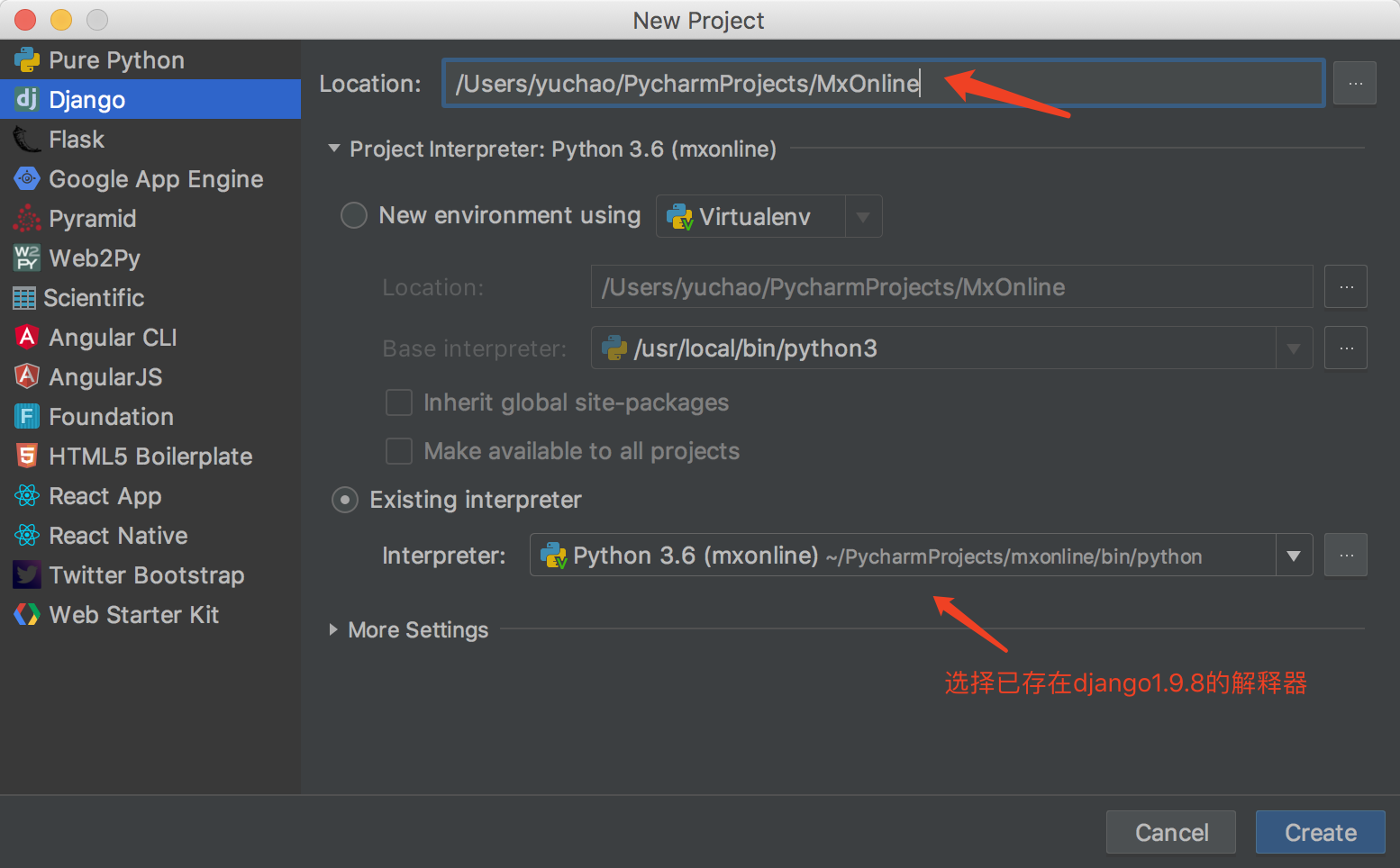The height and width of the screenshot is (868, 1400).
Task: Open the existing Interpreter dropdown arrow
Action: pos(1294,556)
